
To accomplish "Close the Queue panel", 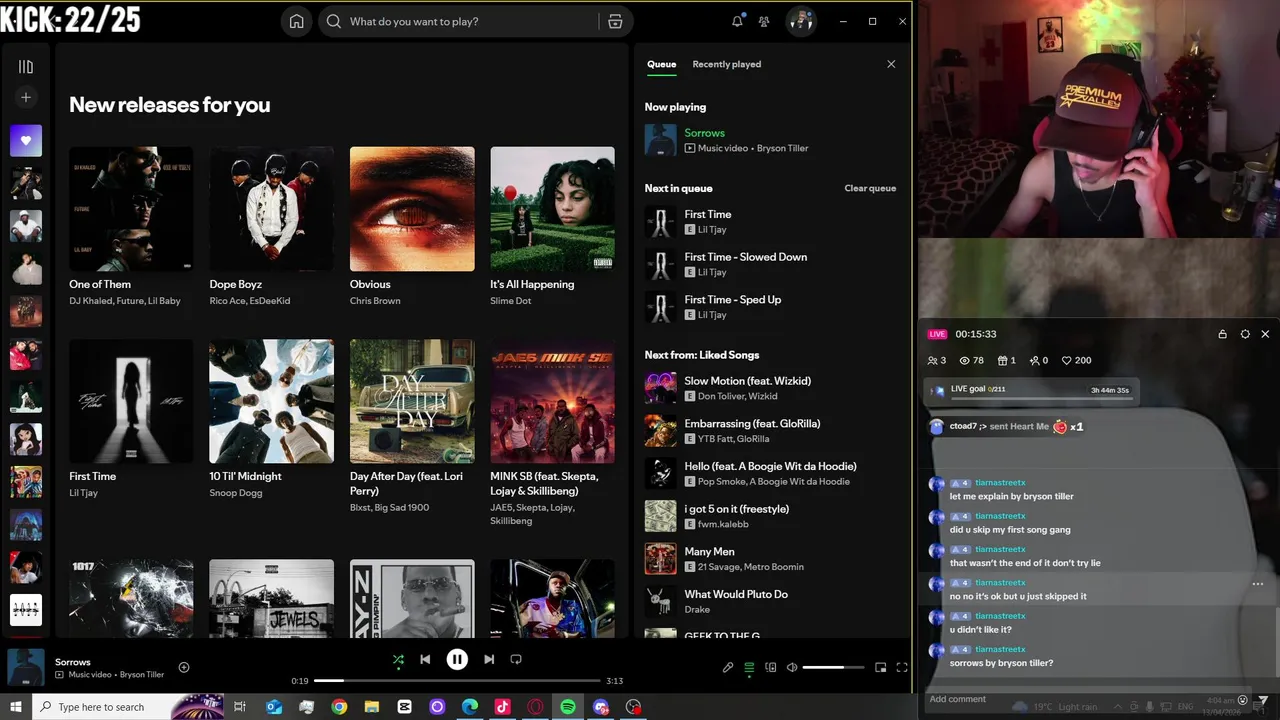I will (891, 64).
